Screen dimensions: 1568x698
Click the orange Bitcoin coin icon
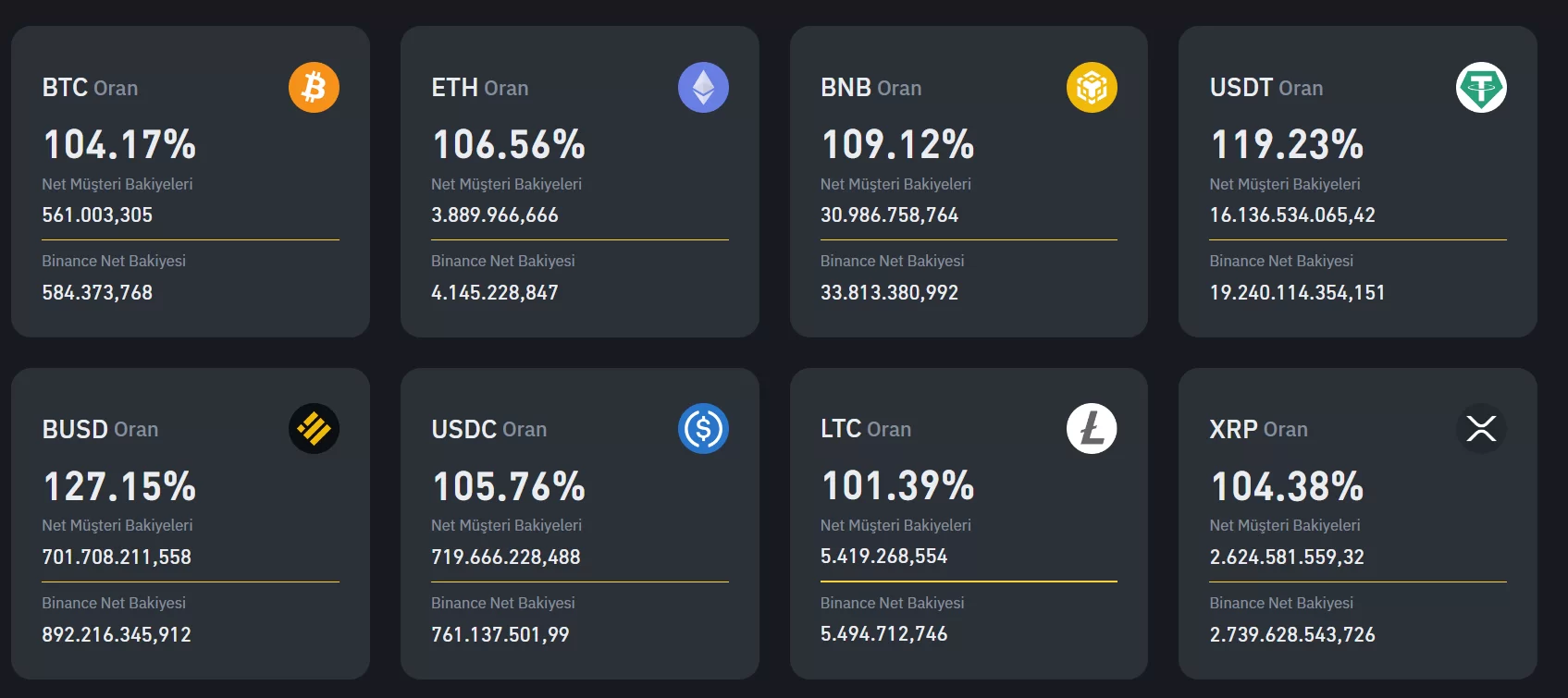point(314,88)
